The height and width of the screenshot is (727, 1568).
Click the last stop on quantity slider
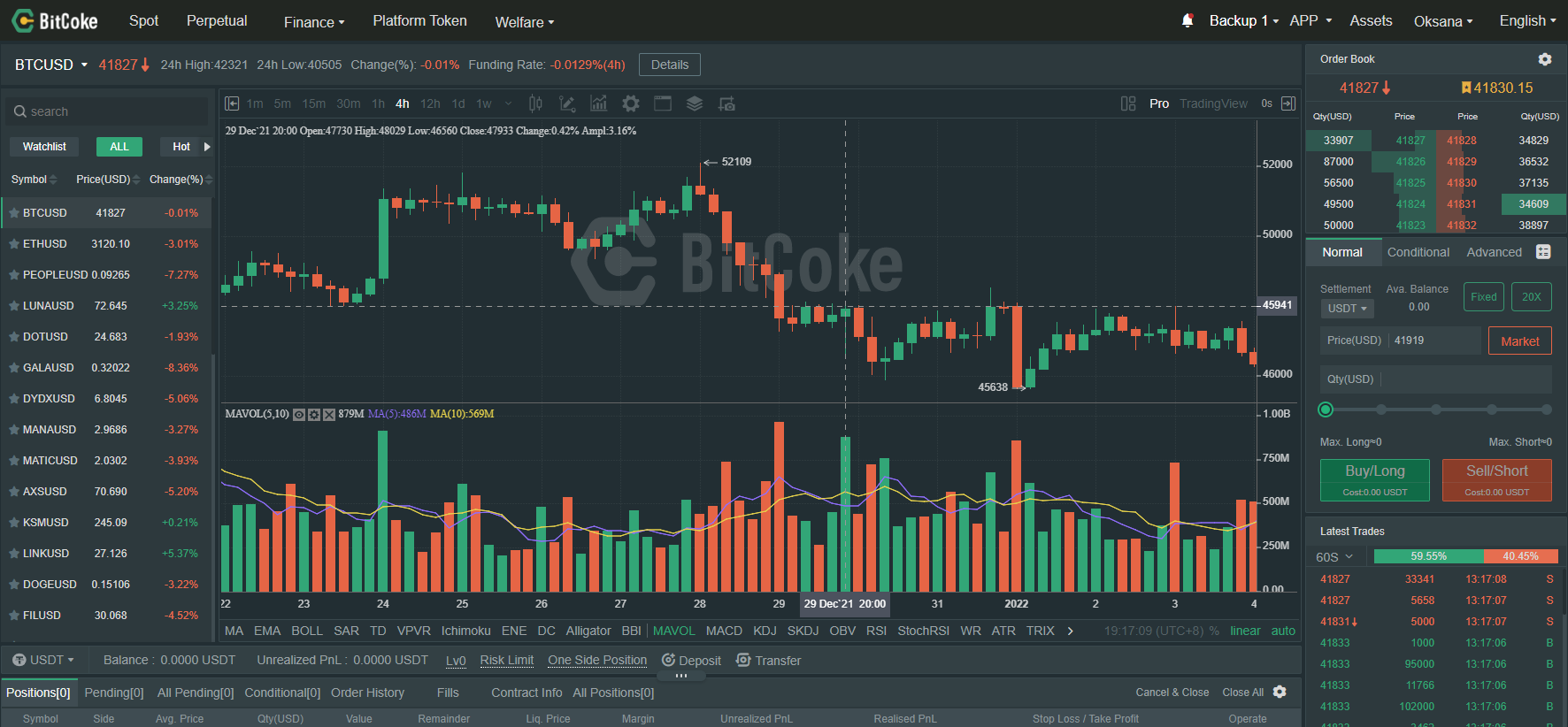[1547, 409]
